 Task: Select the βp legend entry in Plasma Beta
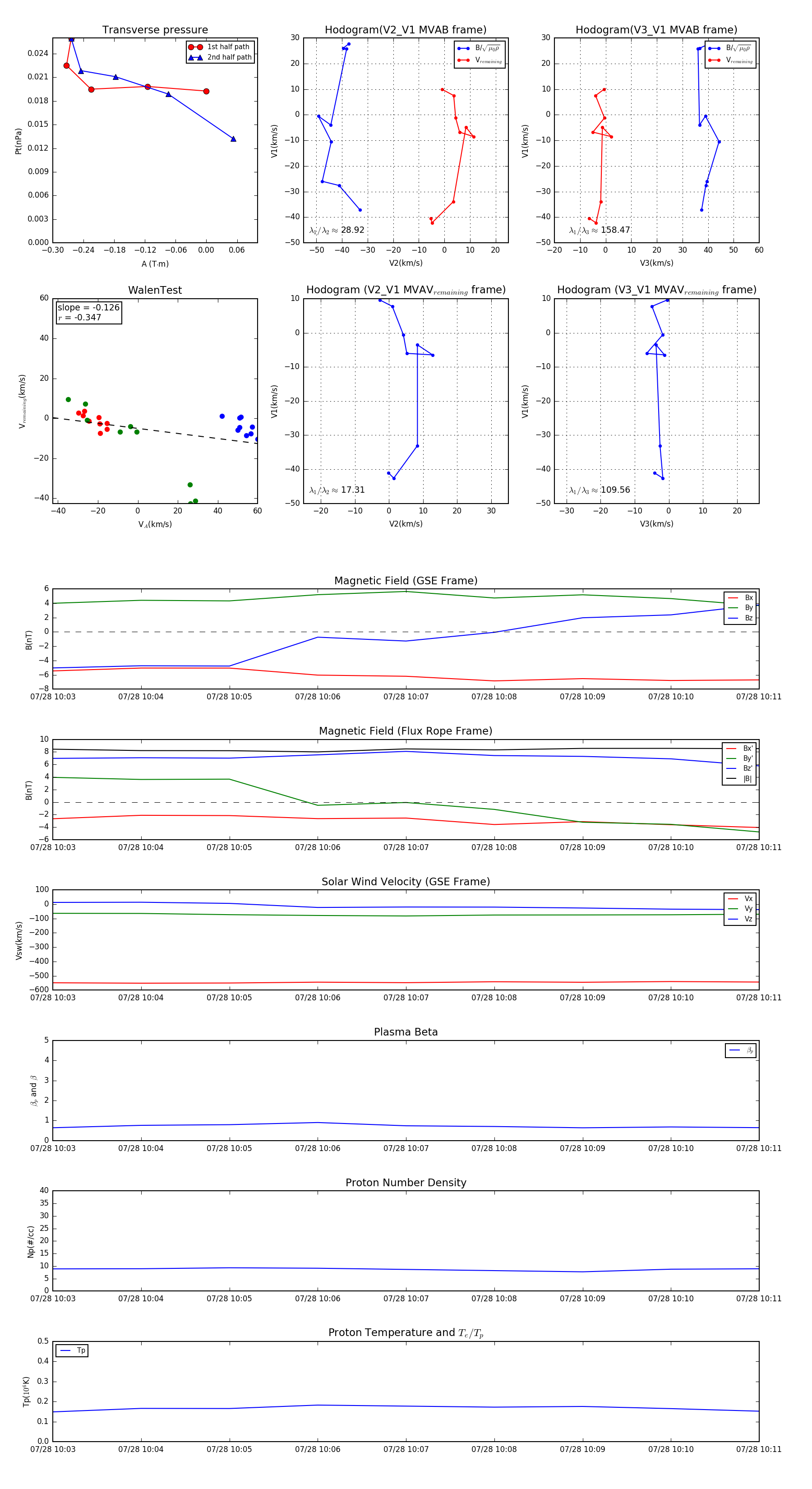tap(741, 1050)
